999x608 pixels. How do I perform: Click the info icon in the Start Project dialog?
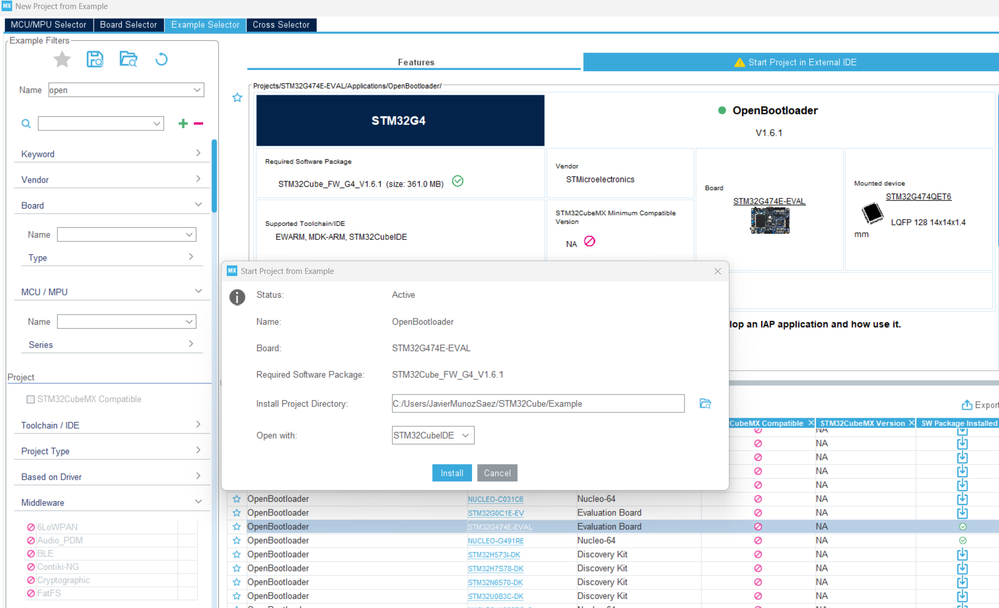click(x=237, y=297)
